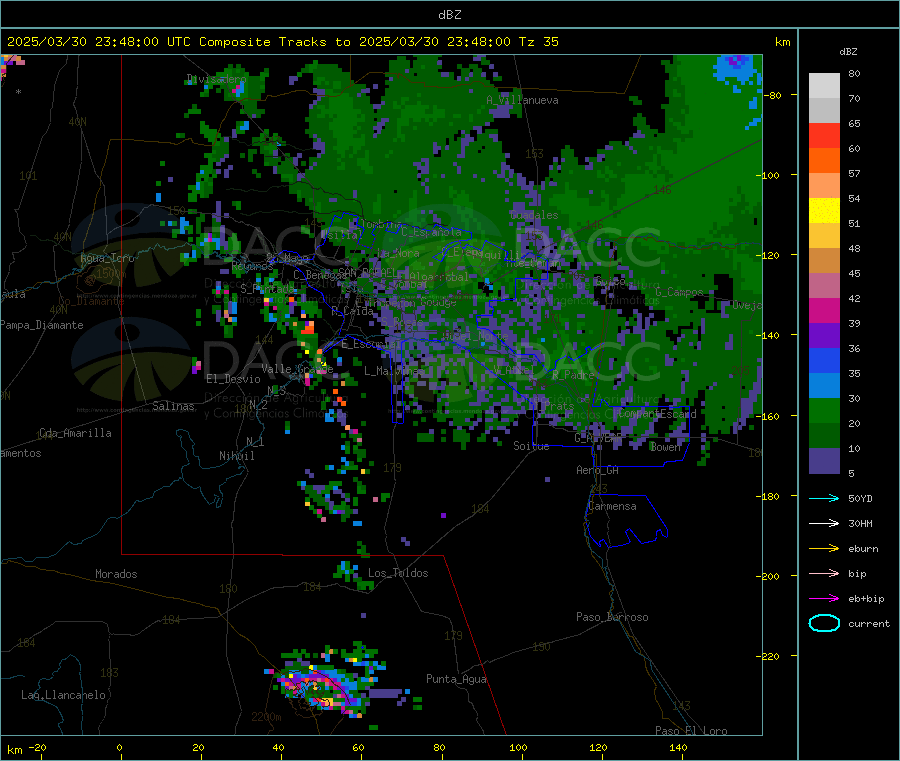Click the 'Salinas' map label
This screenshot has width=900, height=761.
(173, 406)
